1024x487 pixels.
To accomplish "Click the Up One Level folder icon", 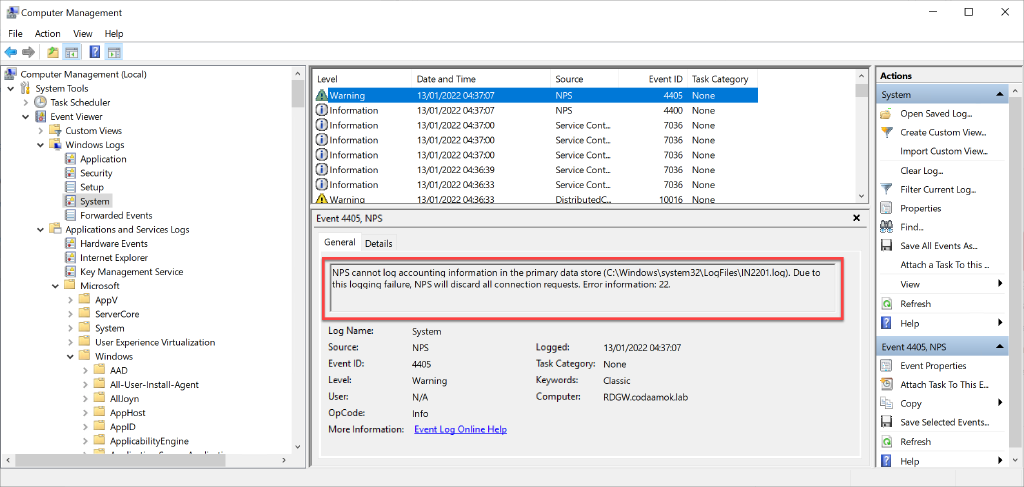I will [x=52, y=52].
